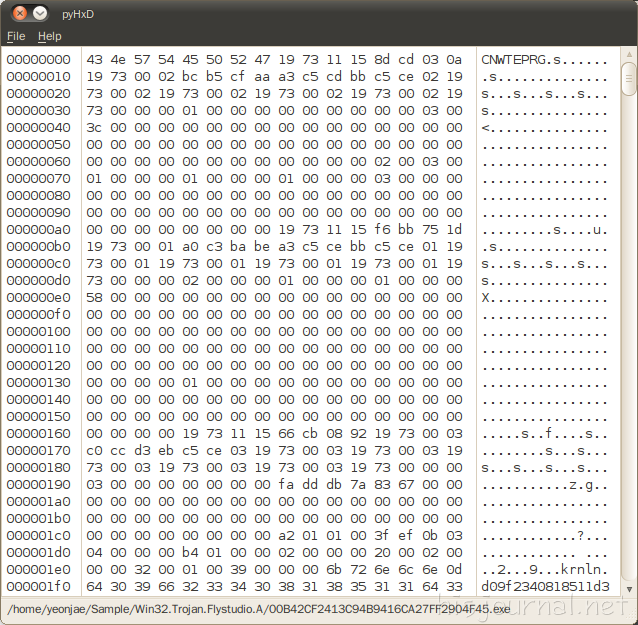Open the Help menu
This screenshot has width=638, height=625.
tap(50, 36)
